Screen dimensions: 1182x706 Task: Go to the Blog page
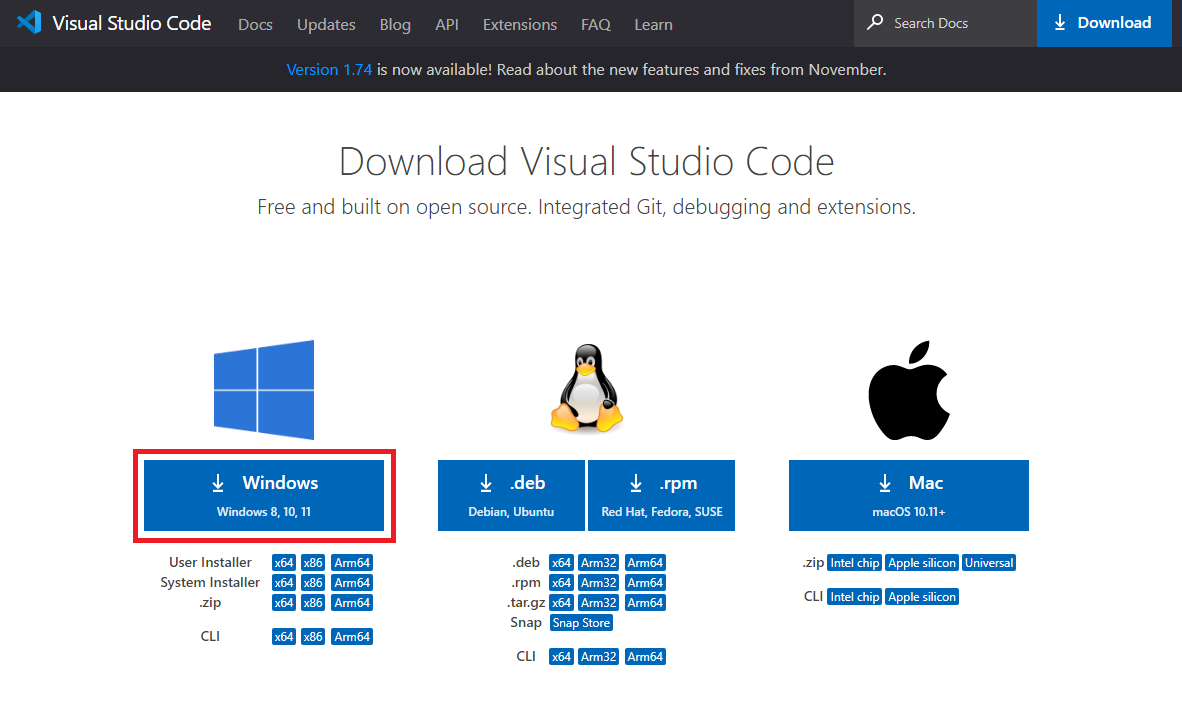coord(395,24)
